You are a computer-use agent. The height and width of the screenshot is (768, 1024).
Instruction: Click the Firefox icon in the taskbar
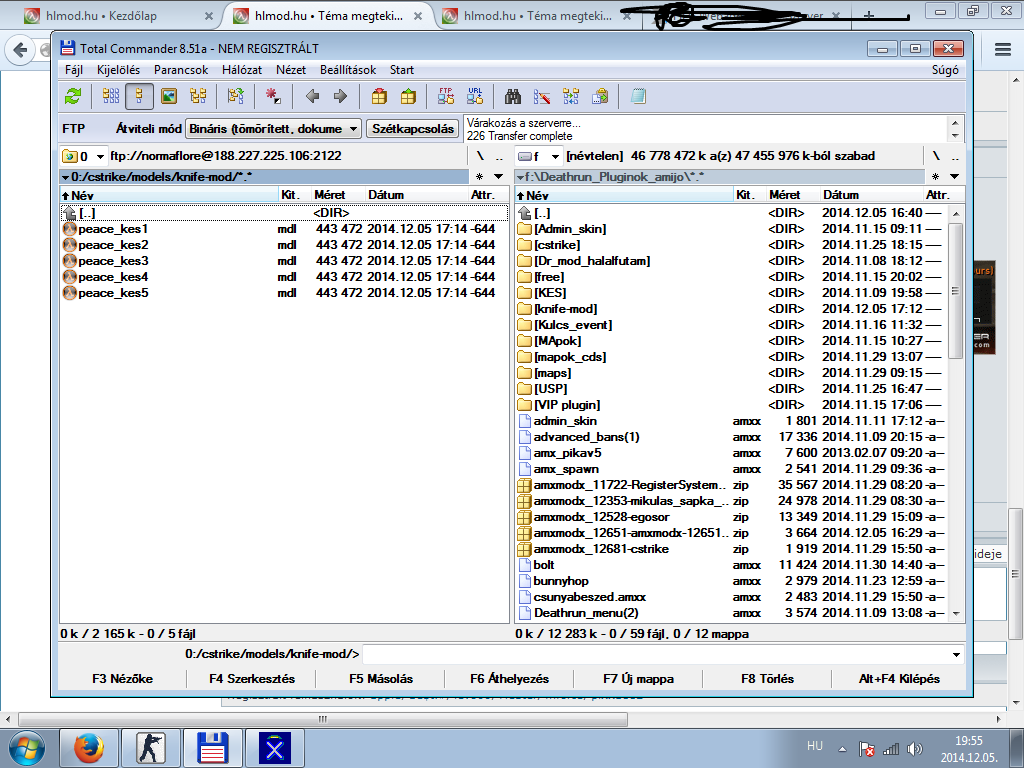(89, 748)
